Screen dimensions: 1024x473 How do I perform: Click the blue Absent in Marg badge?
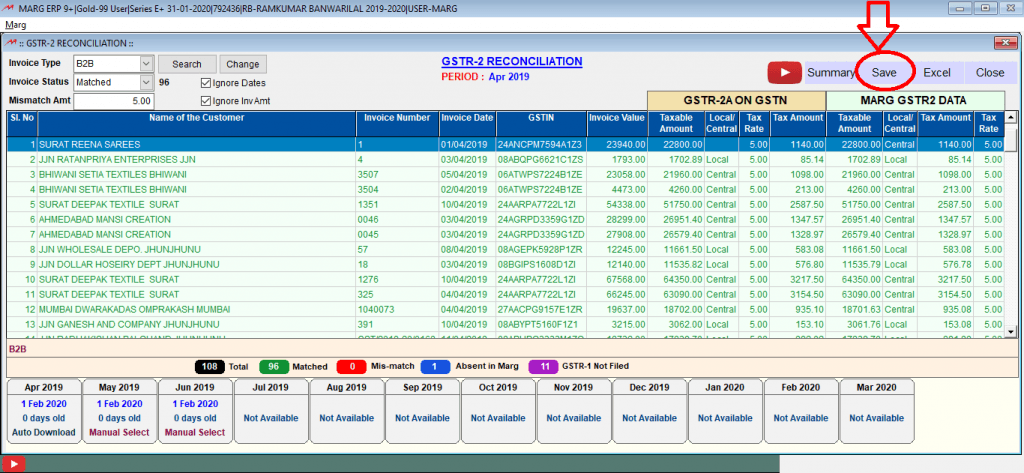pos(436,367)
